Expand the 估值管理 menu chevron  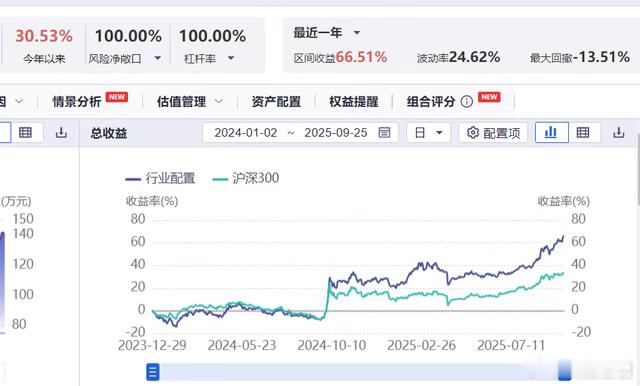click(219, 101)
